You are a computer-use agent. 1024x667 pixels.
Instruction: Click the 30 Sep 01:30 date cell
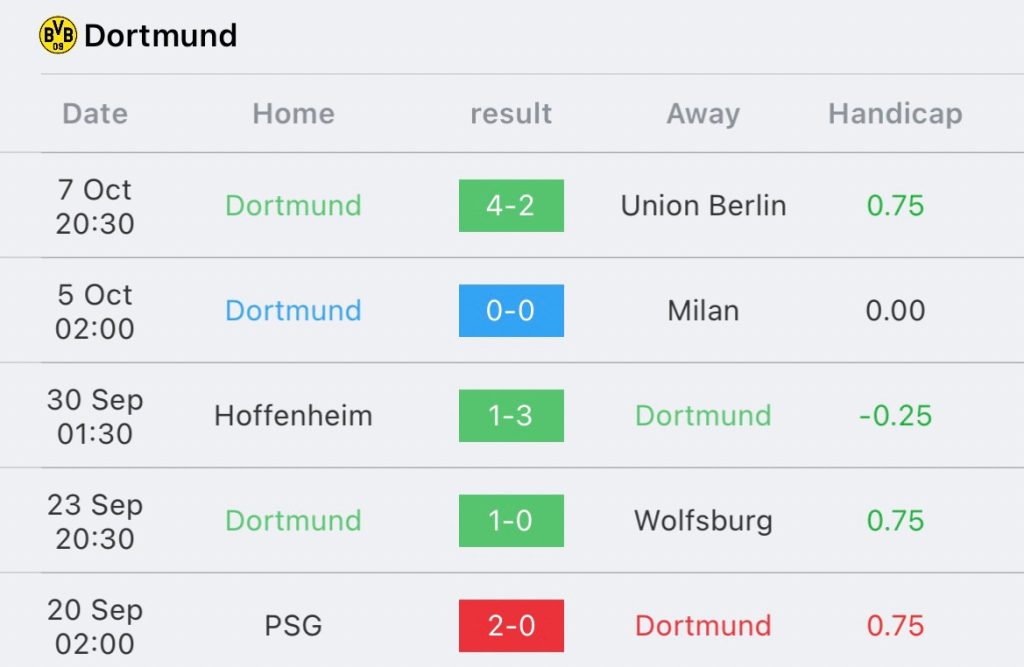(x=95, y=417)
